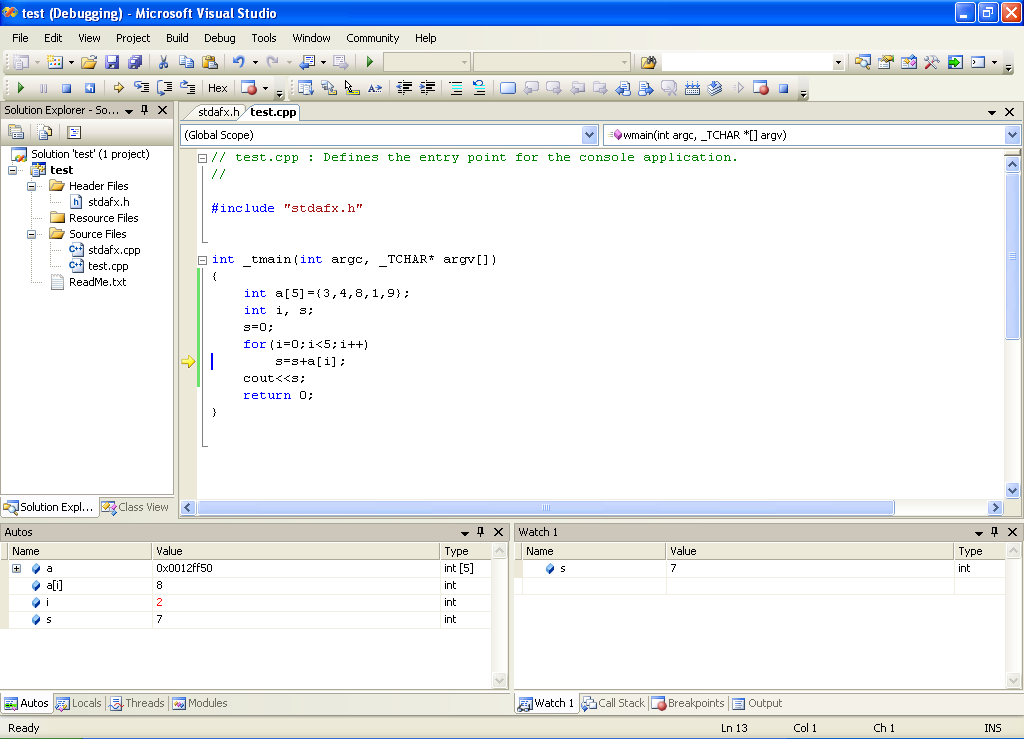The image size is (1024, 739).
Task: Click Increase Indent icon in text editor toolbar
Action: pos(427,88)
